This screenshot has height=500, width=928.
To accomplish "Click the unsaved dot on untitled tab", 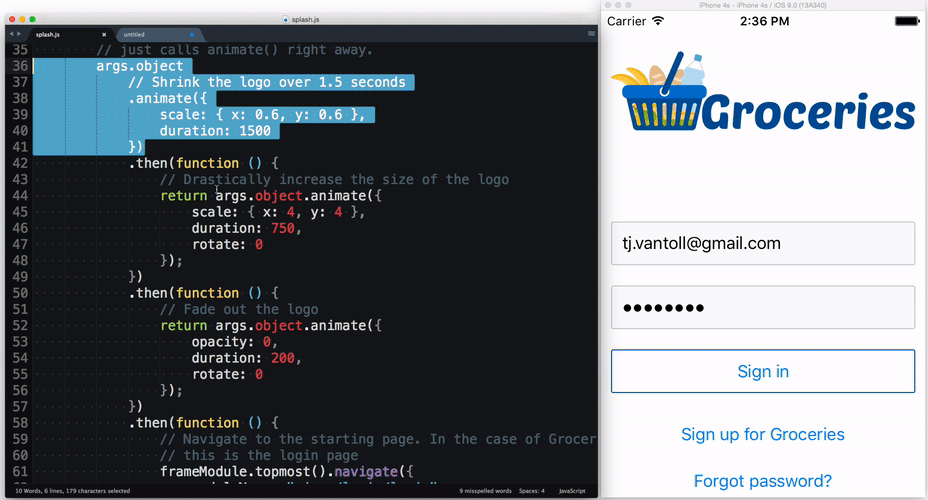I will [x=191, y=34].
